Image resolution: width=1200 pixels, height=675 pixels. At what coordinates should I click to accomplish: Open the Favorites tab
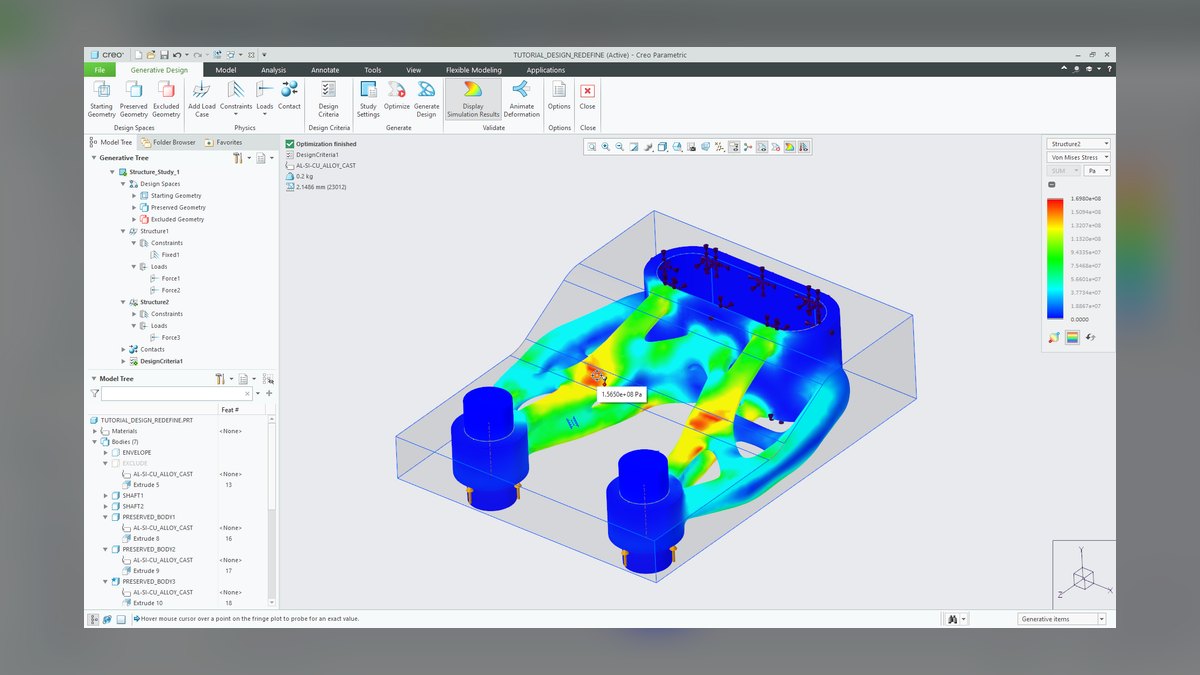click(x=224, y=142)
